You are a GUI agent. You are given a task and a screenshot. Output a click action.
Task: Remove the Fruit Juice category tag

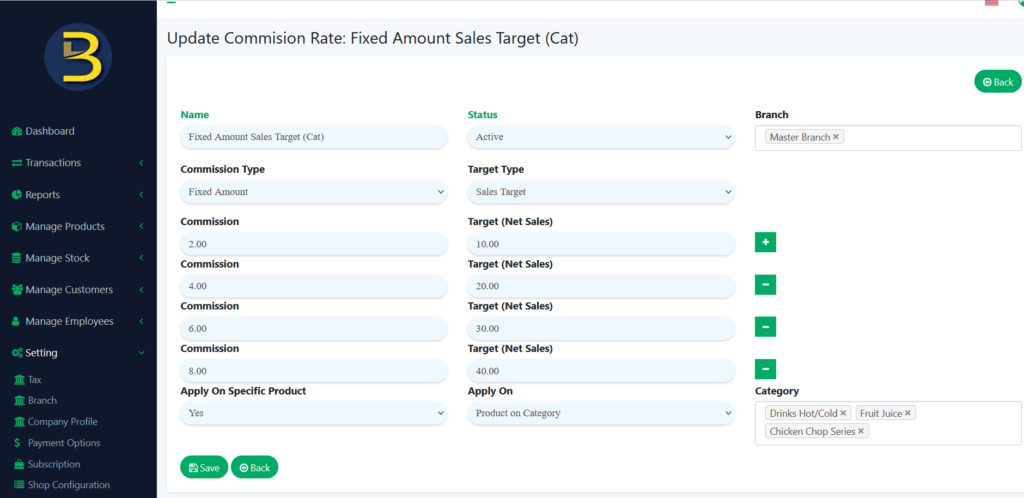(x=907, y=413)
